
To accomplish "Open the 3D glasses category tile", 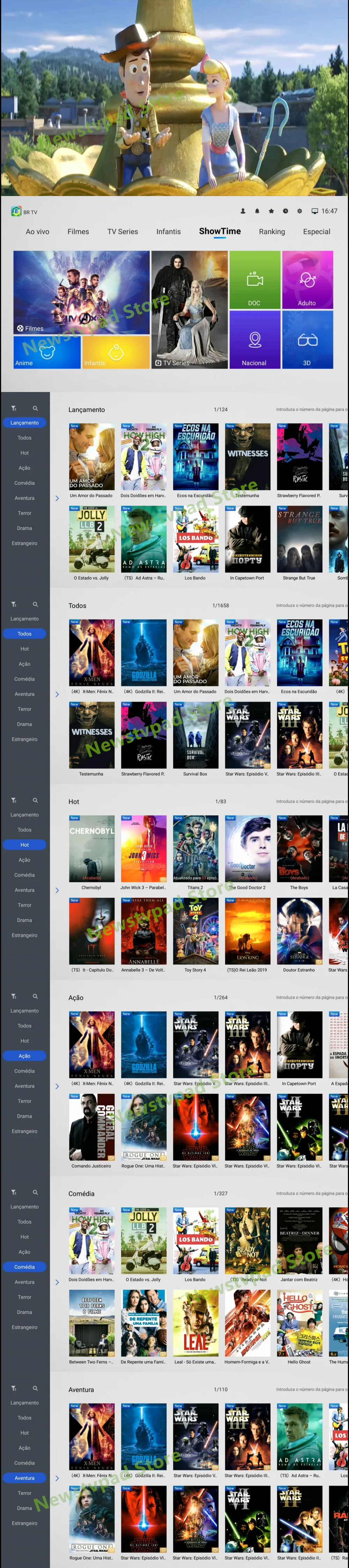I will coord(307,340).
